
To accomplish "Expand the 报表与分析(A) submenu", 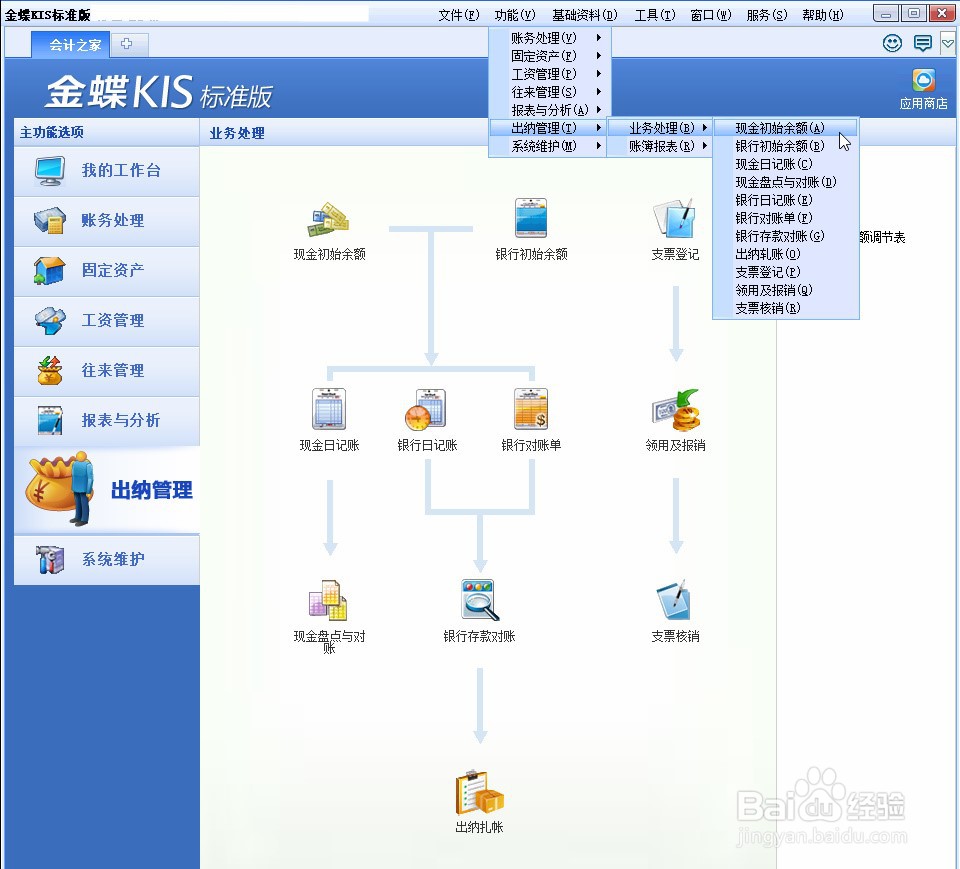I will tap(550, 110).
